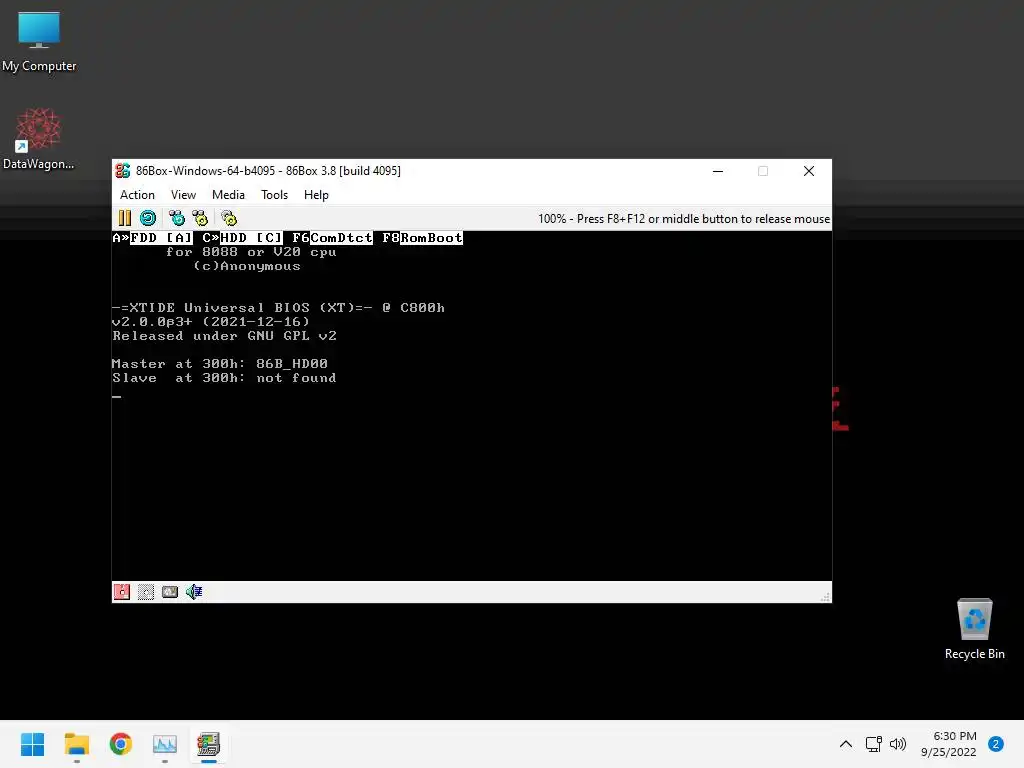
Task: Minimize the 86Box window
Action: point(718,171)
